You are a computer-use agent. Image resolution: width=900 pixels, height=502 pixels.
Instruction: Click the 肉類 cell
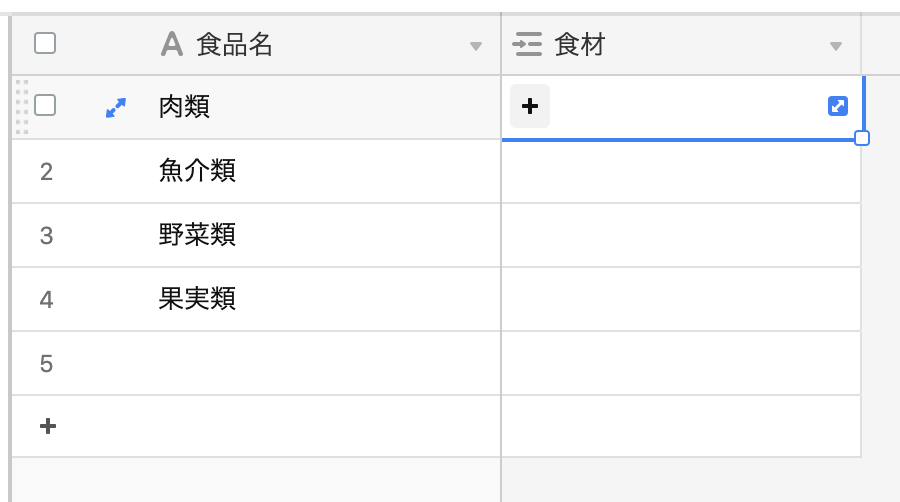click(300, 107)
